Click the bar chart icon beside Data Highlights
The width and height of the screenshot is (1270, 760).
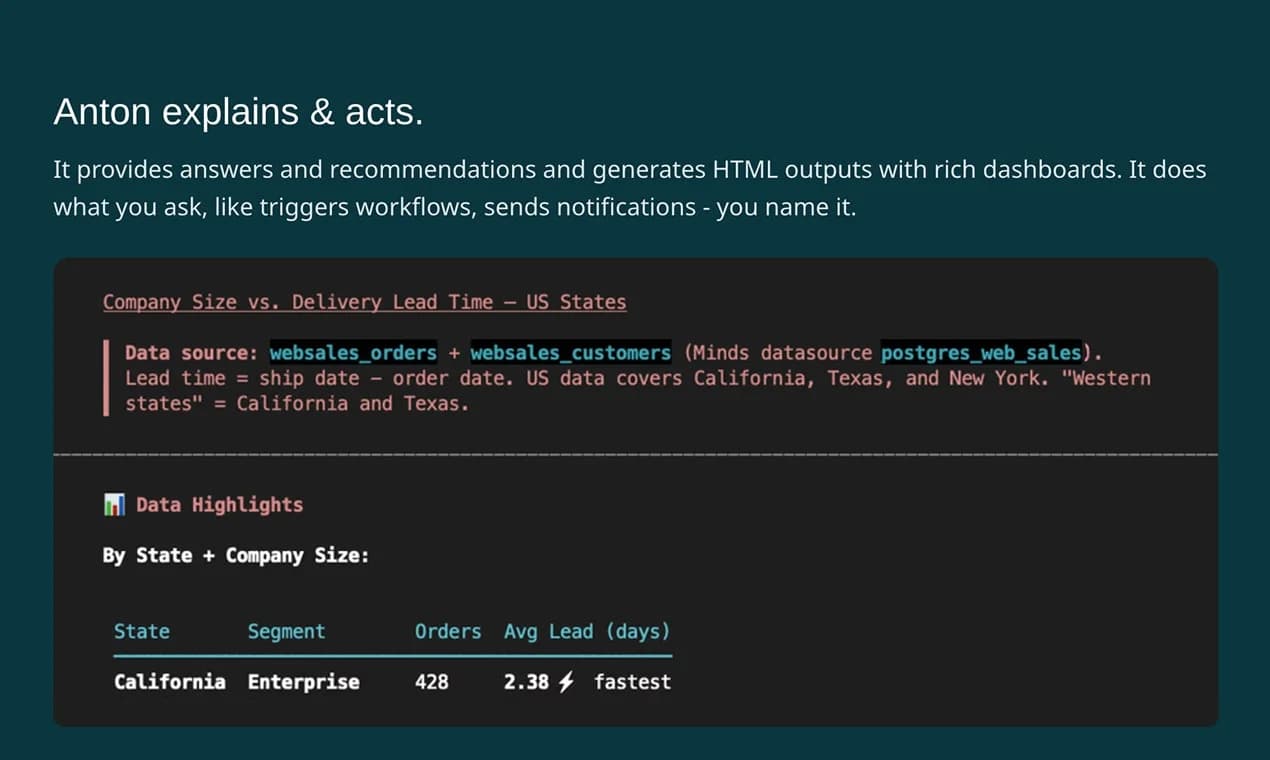coord(113,505)
